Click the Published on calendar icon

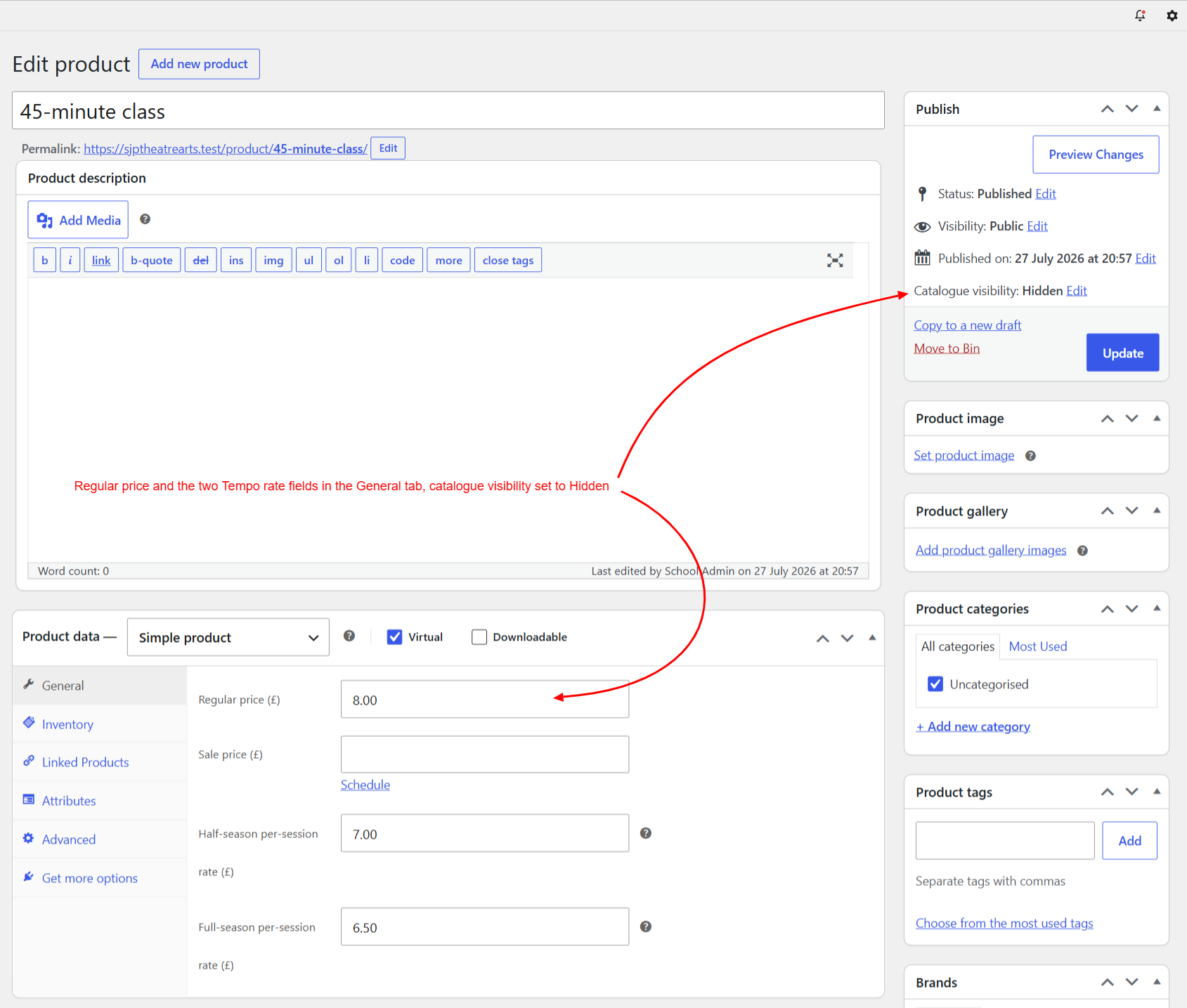922,258
